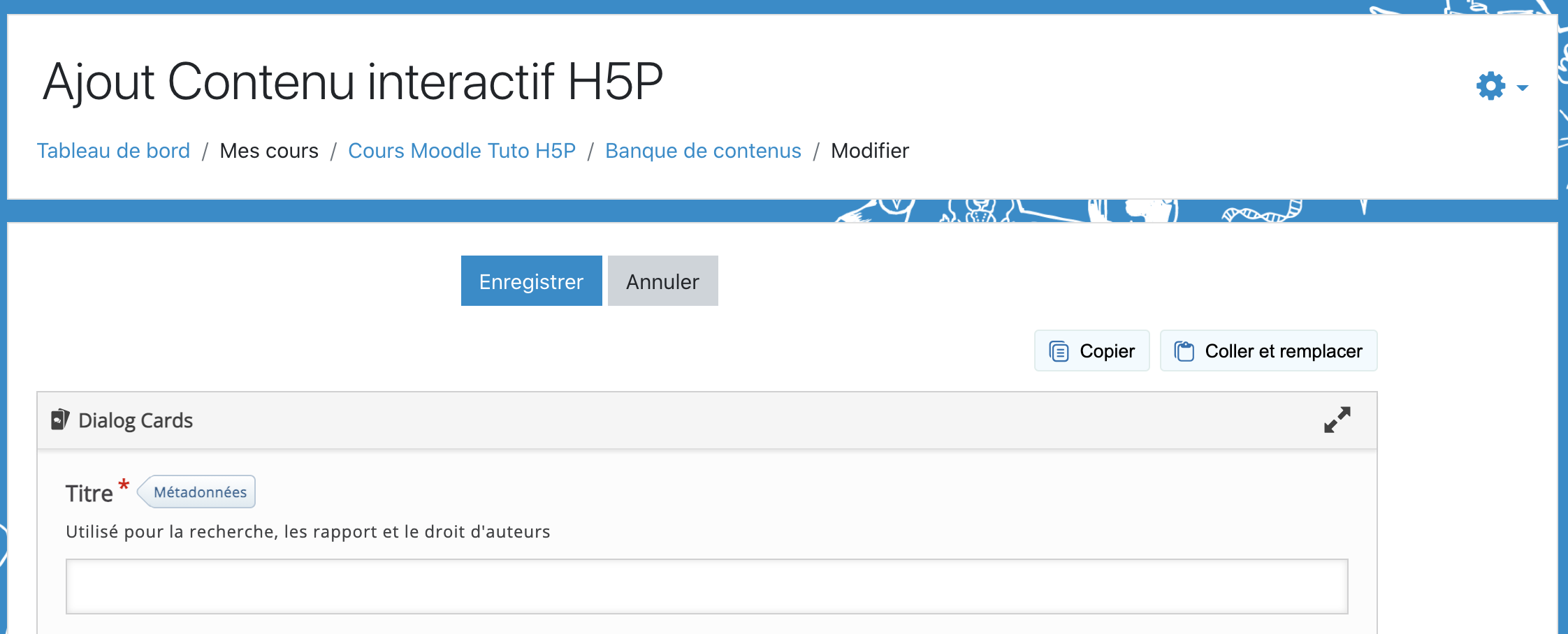Image resolution: width=1568 pixels, height=634 pixels.
Task: Click the Ajout Contenu interactif H5P heading
Action: tap(353, 82)
